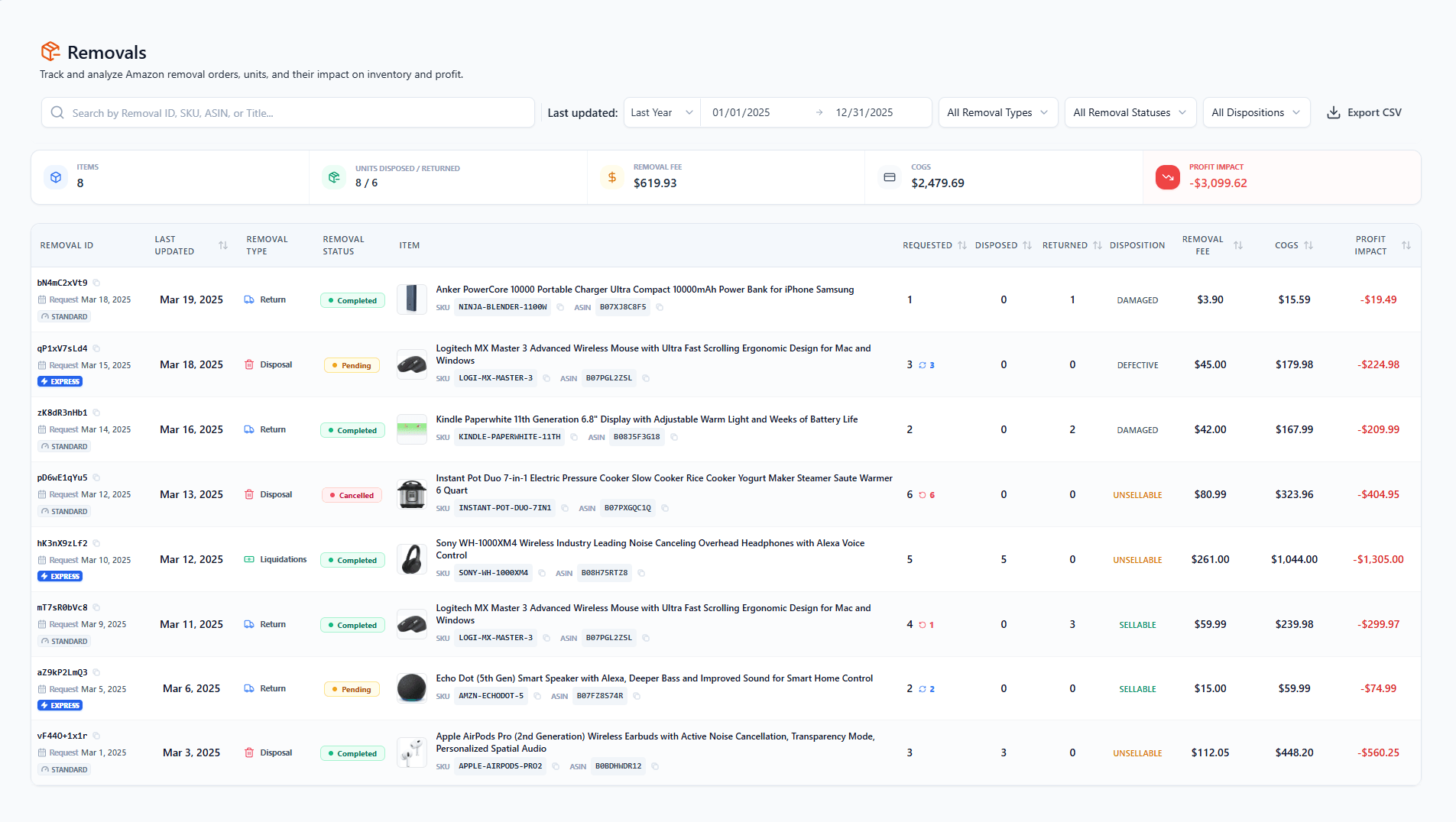Viewport: 1456px width, 822px height.
Task: Sort table by Last Updated column
Action: [x=223, y=245]
